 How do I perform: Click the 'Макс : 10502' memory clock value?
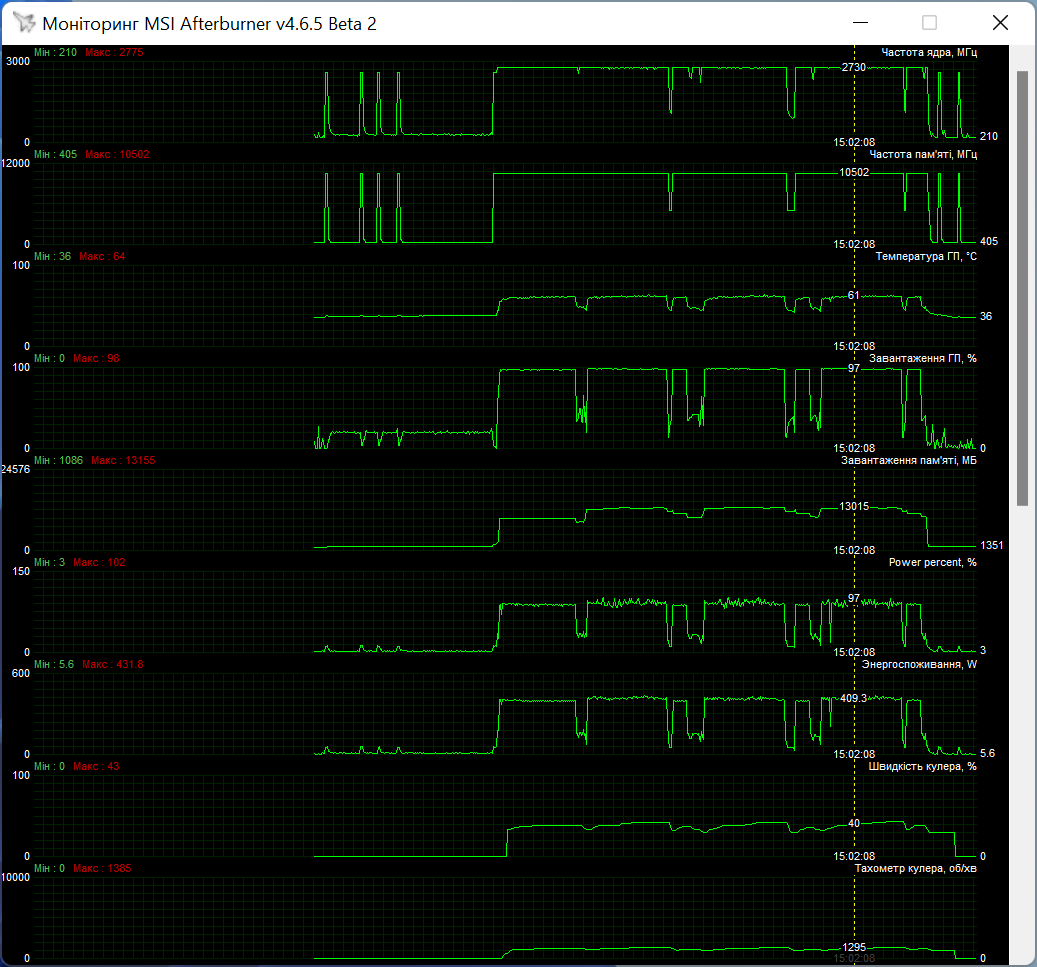(117, 154)
